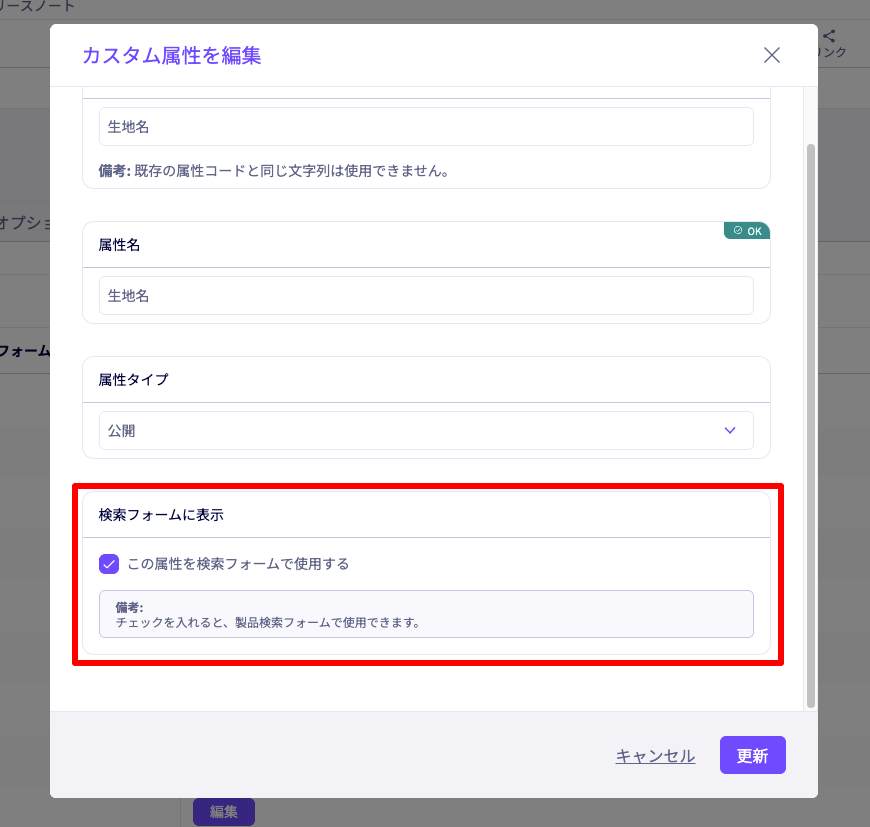
Task: Click the chevron arrow in 属性タイプ select
Action: coord(729,431)
